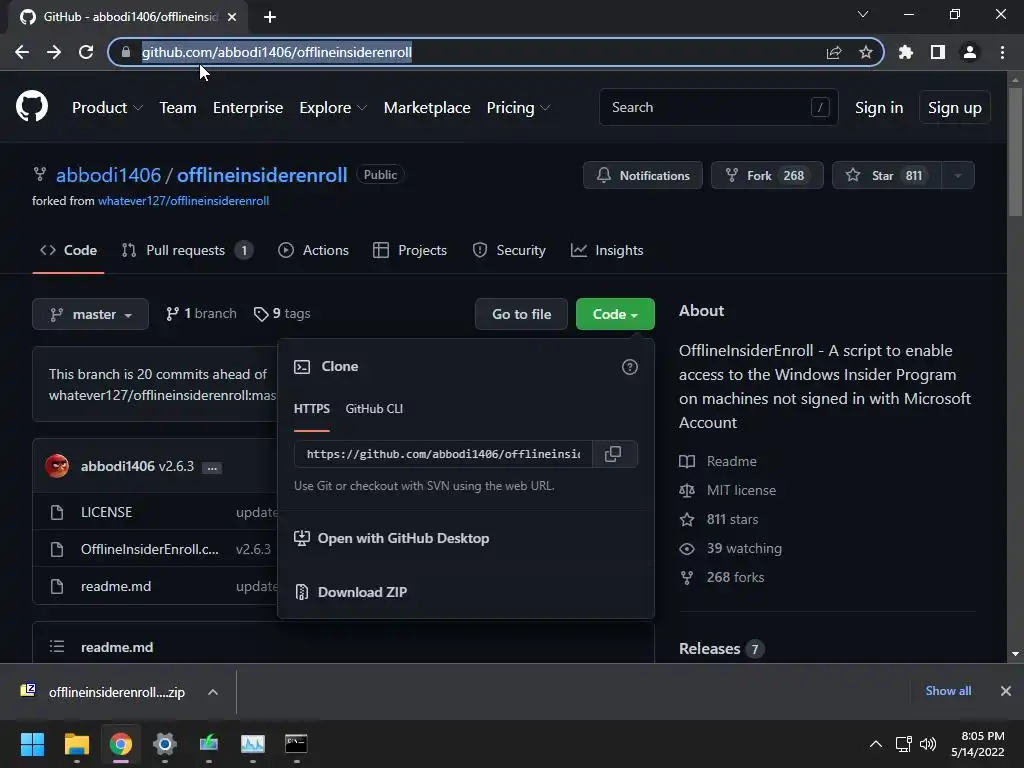Image resolution: width=1024 pixels, height=768 pixels.
Task: Open the Marketplace navigation item
Action: tap(427, 108)
